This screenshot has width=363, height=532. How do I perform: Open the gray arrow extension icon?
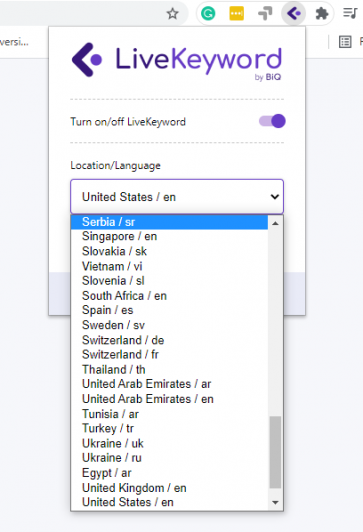265,14
